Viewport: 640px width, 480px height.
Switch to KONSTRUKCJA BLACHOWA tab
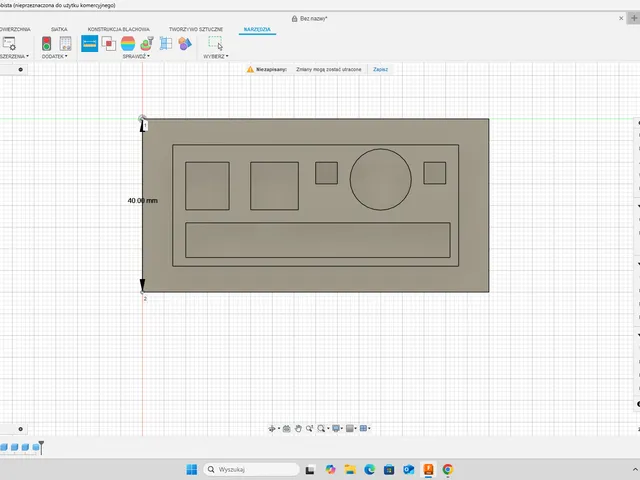pyautogui.click(x=118, y=29)
